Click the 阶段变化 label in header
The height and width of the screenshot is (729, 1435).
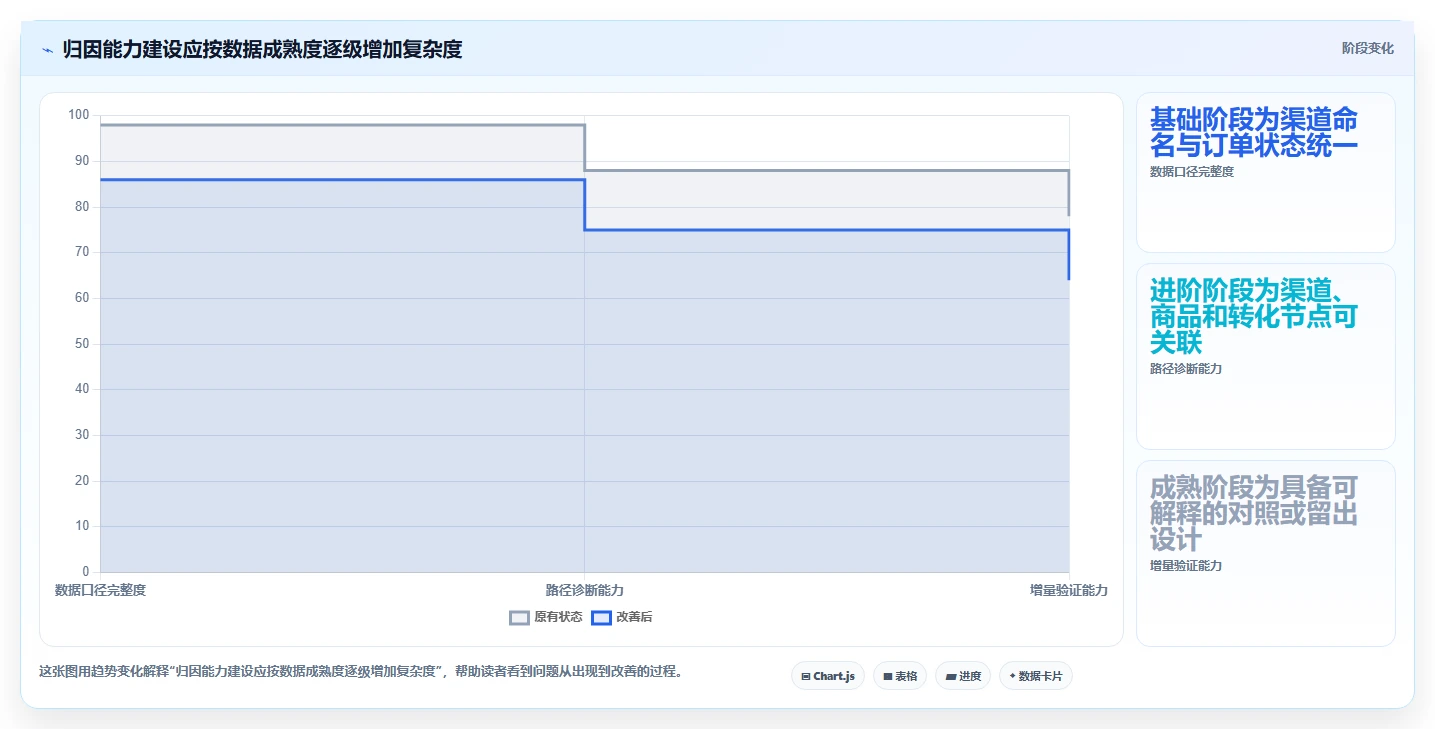[x=1367, y=49]
